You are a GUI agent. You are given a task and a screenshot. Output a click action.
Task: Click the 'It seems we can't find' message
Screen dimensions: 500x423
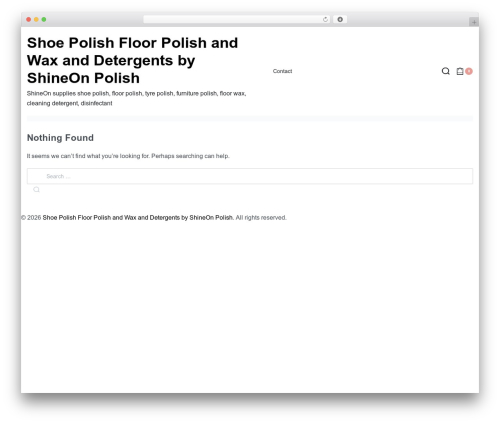(x=128, y=156)
